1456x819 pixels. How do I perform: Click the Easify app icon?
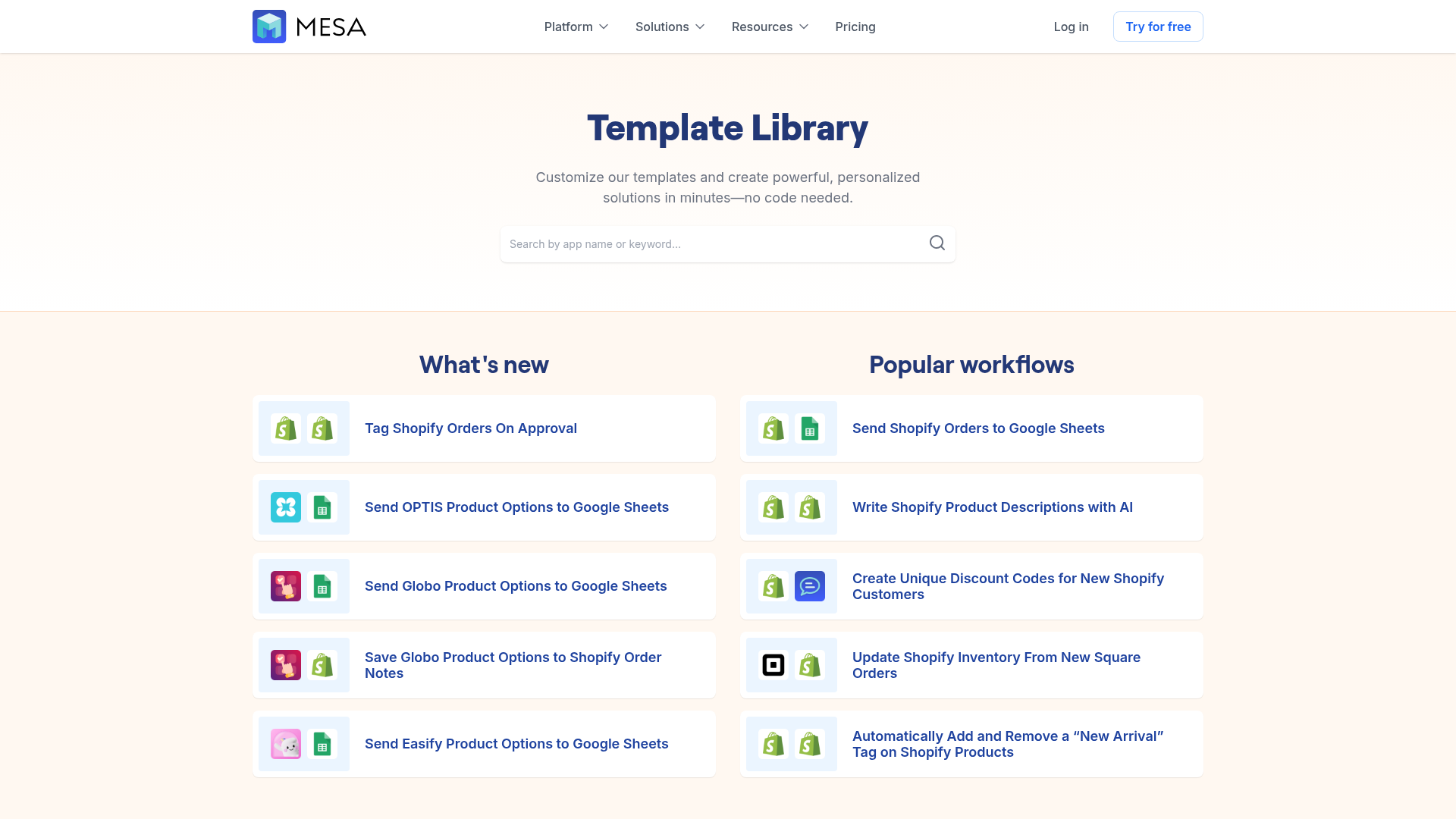coord(286,744)
